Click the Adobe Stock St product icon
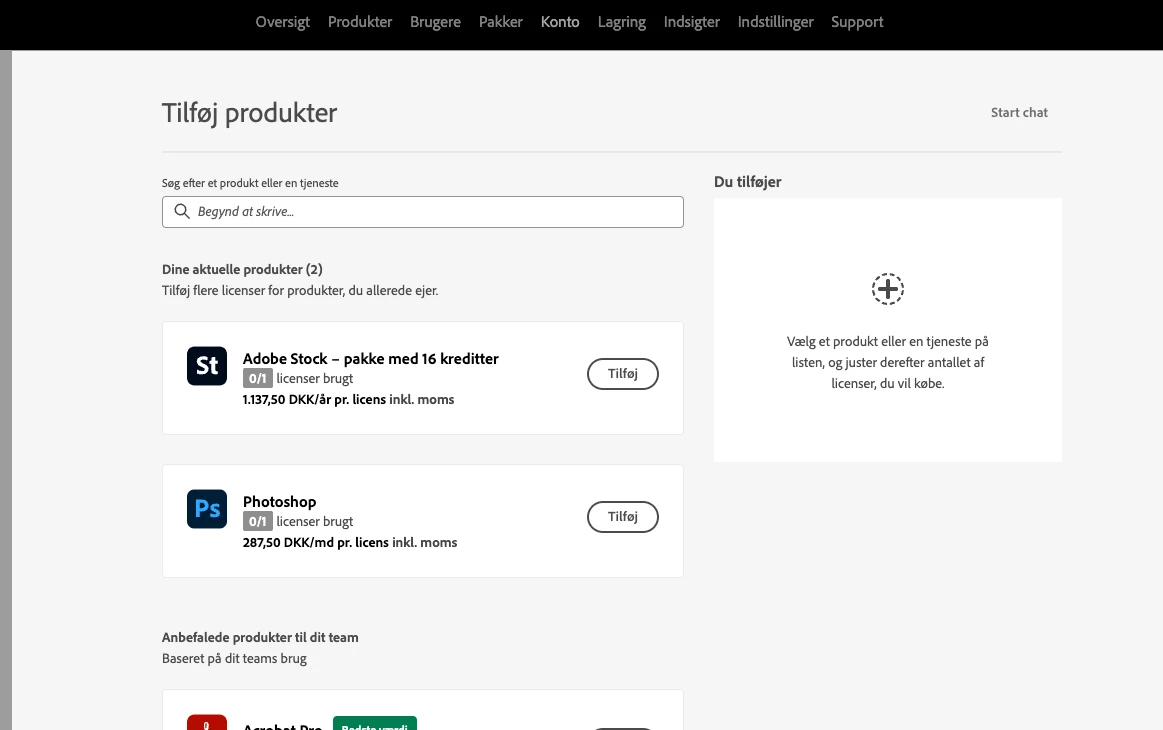 [207, 366]
